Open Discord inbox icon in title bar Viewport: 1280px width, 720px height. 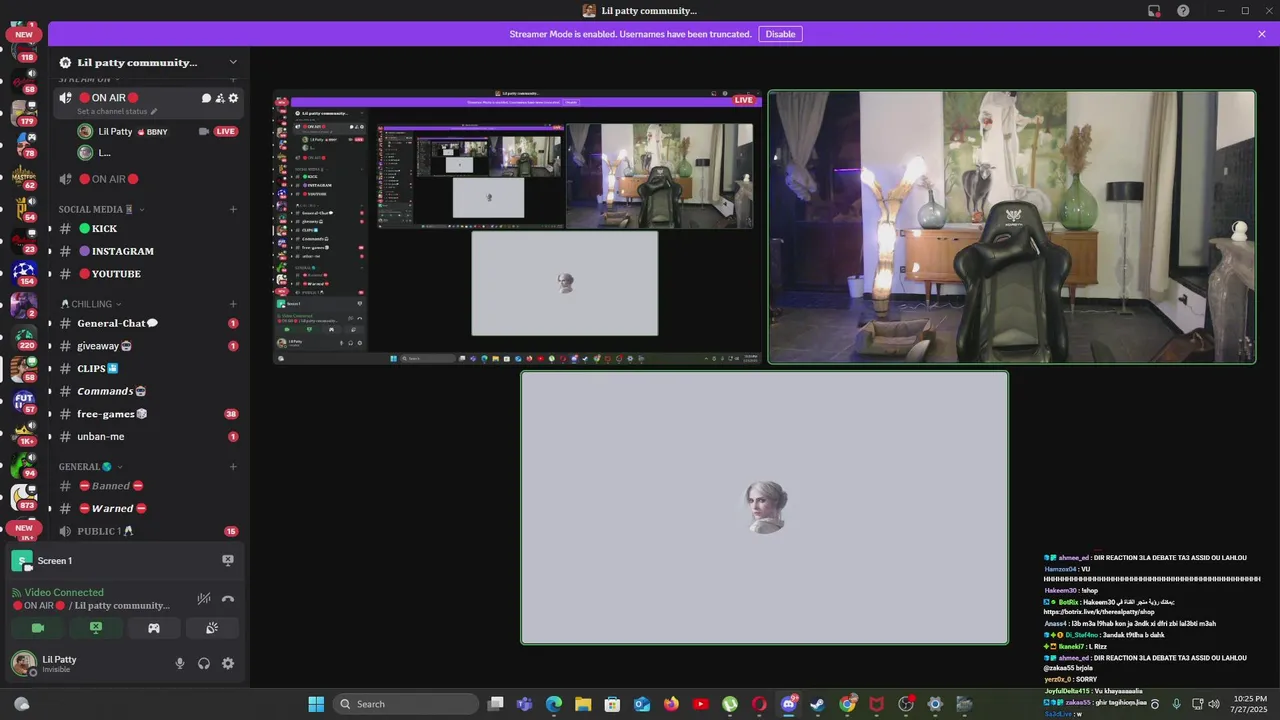click(1154, 11)
